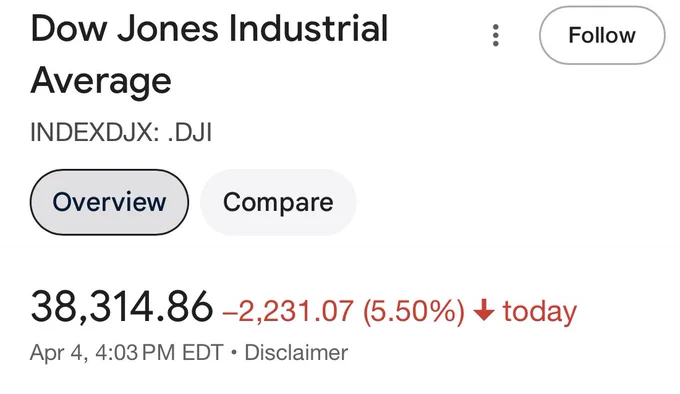Click "Dow Jones" in the heading

point(125,29)
